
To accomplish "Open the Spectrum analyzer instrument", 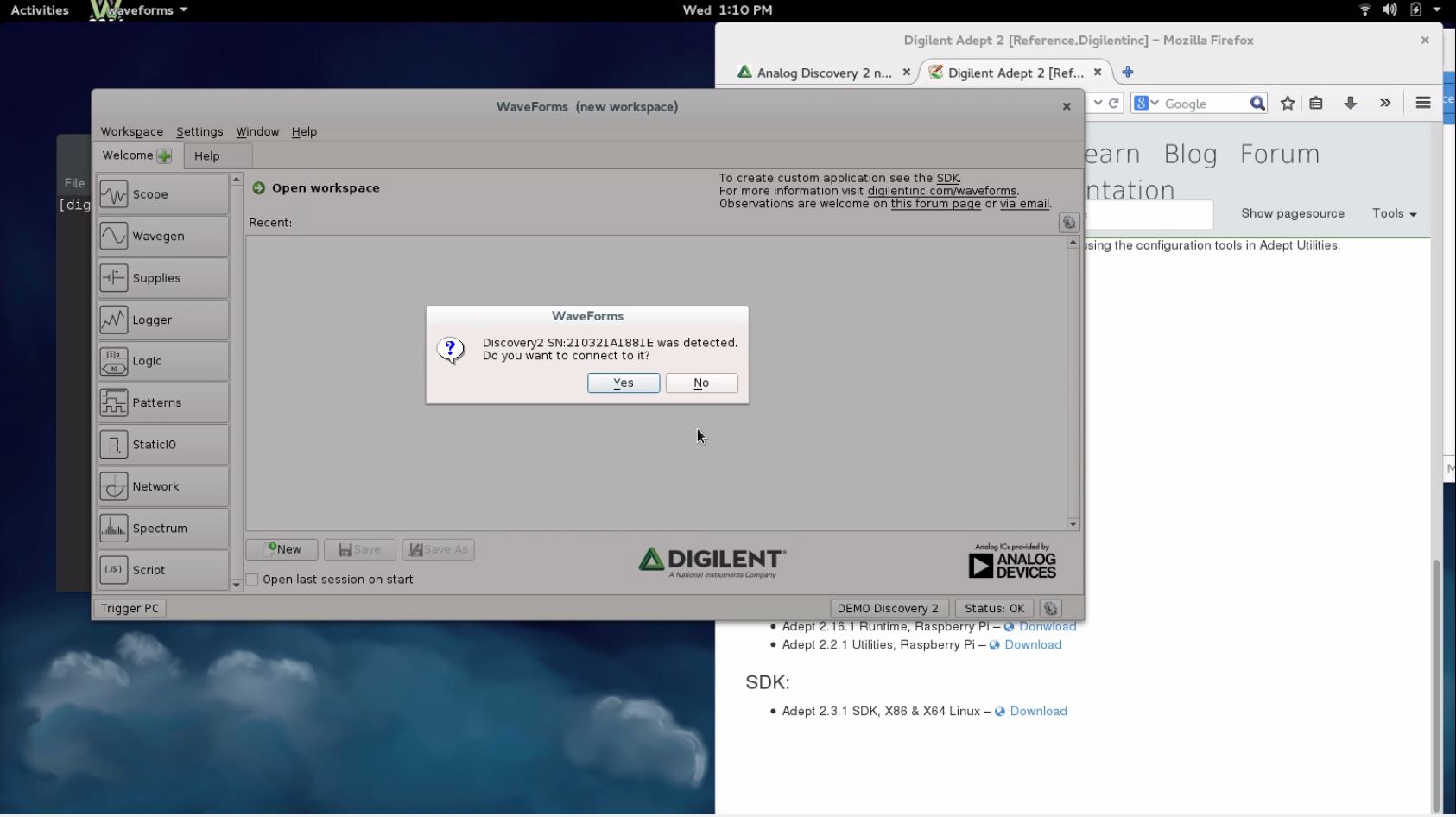I will [163, 528].
